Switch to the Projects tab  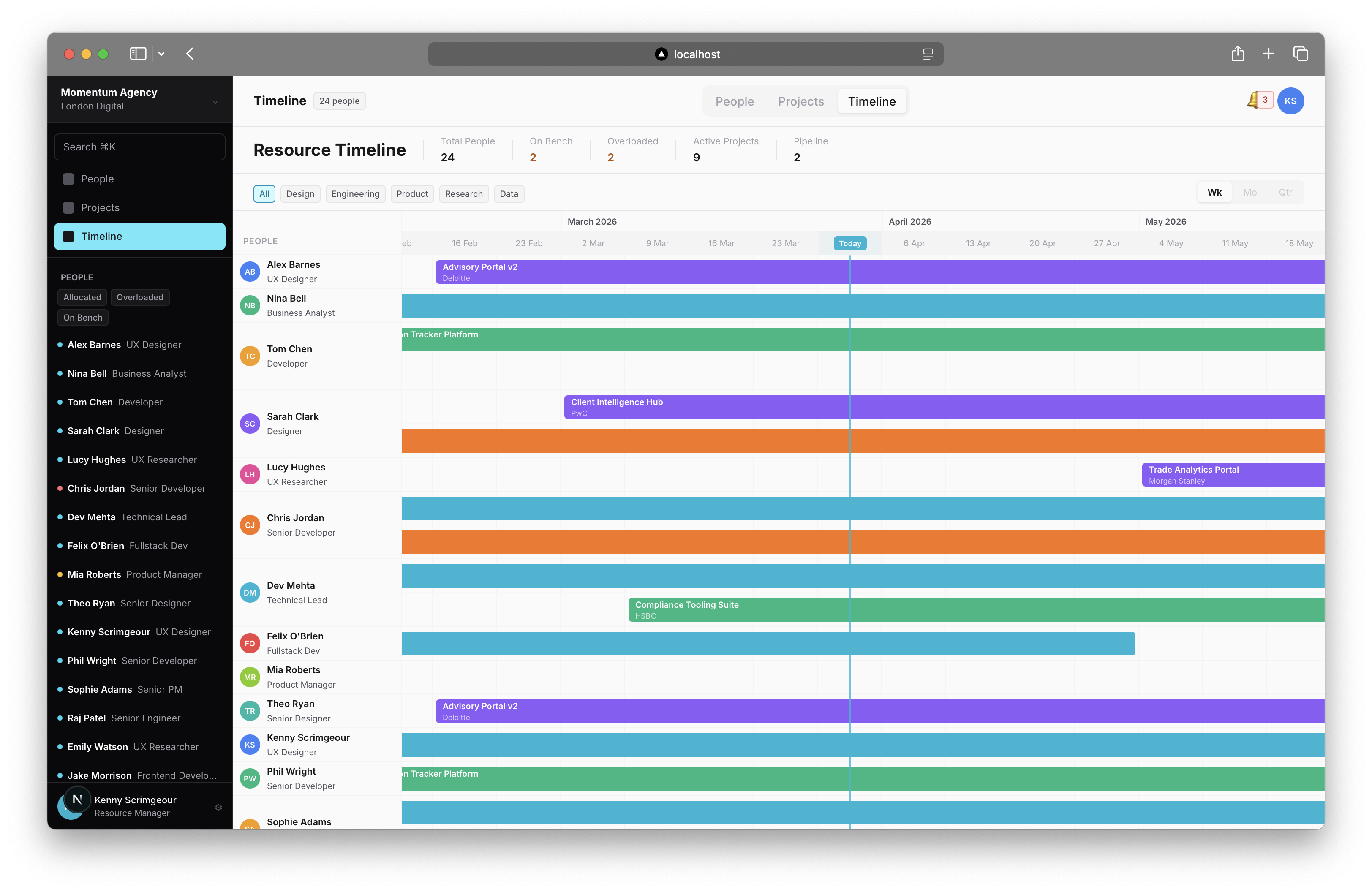click(x=801, y=101)
